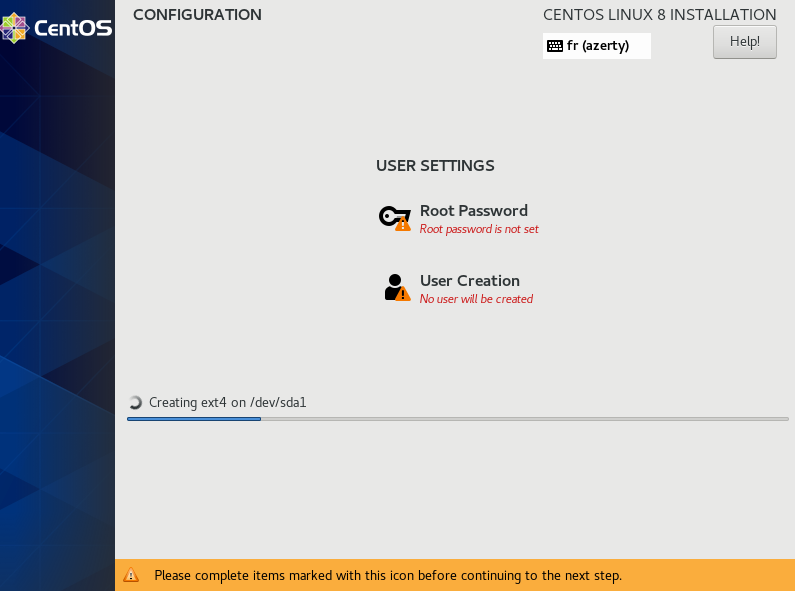Screen dimensions: 795x591
Task: Click the CONFIGURATION heading
Action: coord(197,15)
